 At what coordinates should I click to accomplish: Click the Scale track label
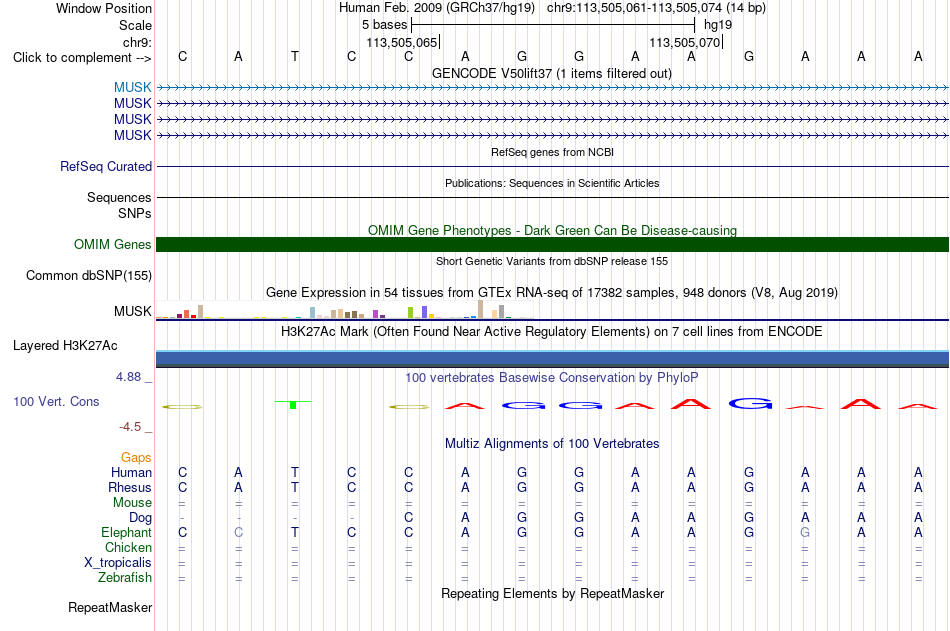(x=135, y=25)
